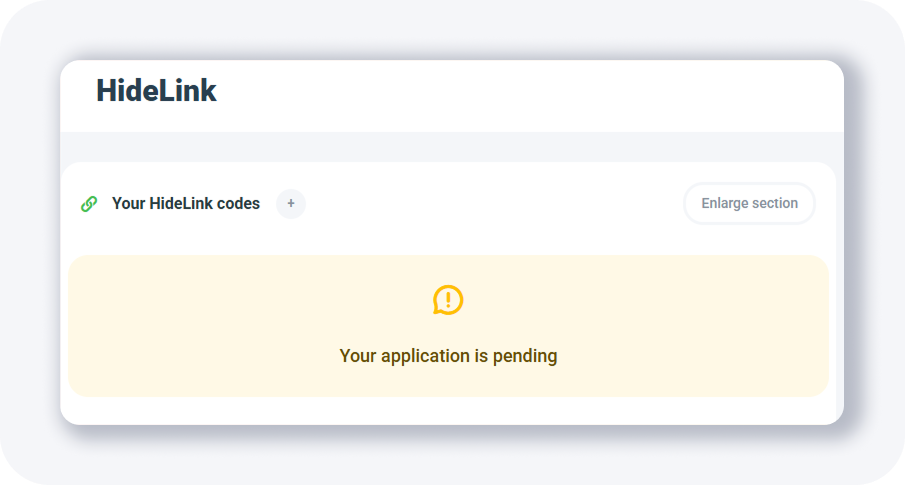The image size is (905, 485).
Task: Click the orange exclamation warning icon
Action: [x=448, y=300]
